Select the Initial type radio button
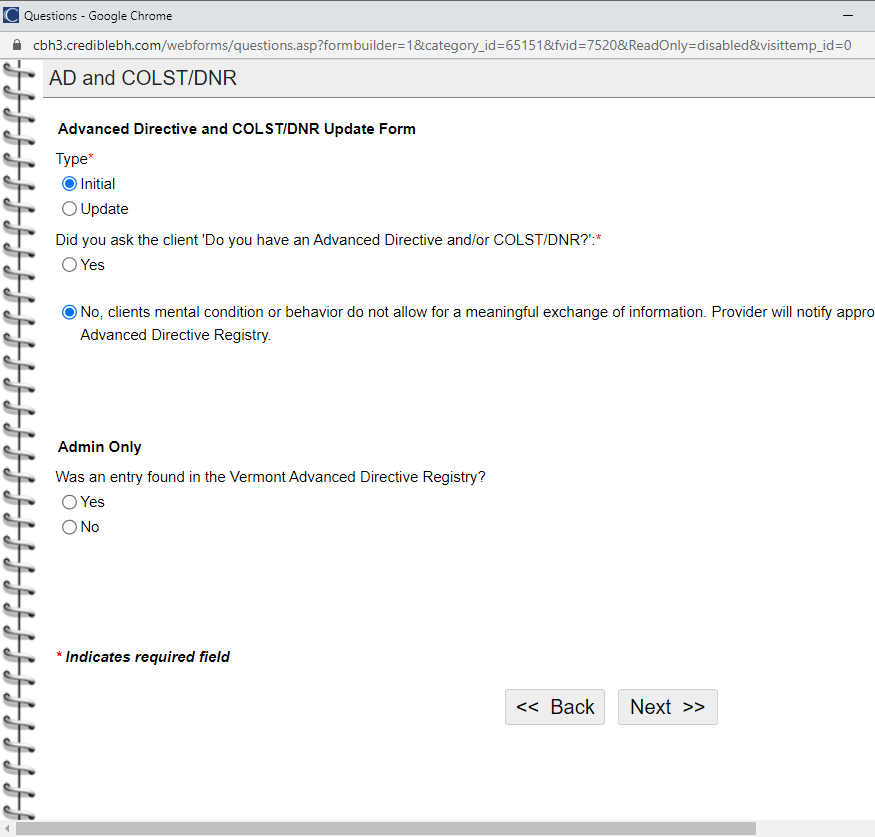The image size is (875, 837). coord(69,184)
